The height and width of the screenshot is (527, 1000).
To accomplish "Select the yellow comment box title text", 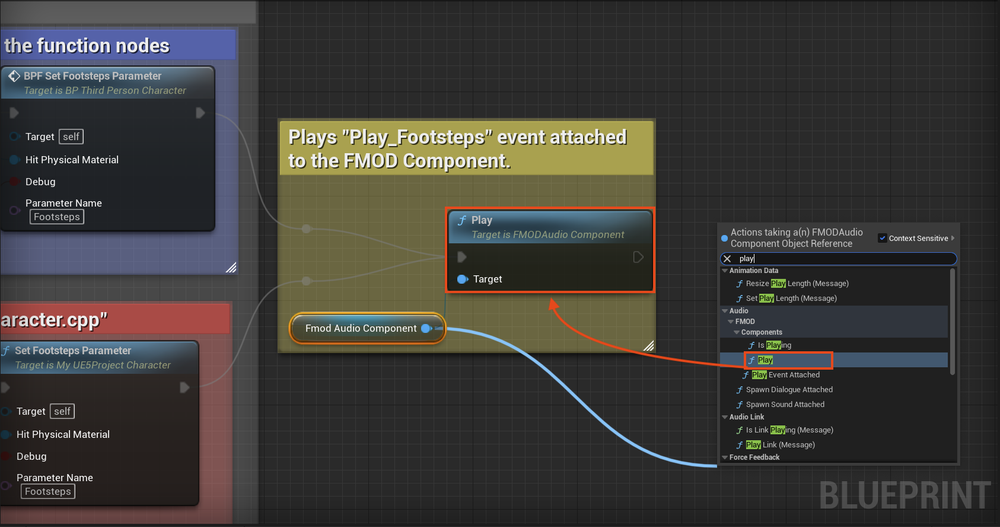I will (457, 149).
